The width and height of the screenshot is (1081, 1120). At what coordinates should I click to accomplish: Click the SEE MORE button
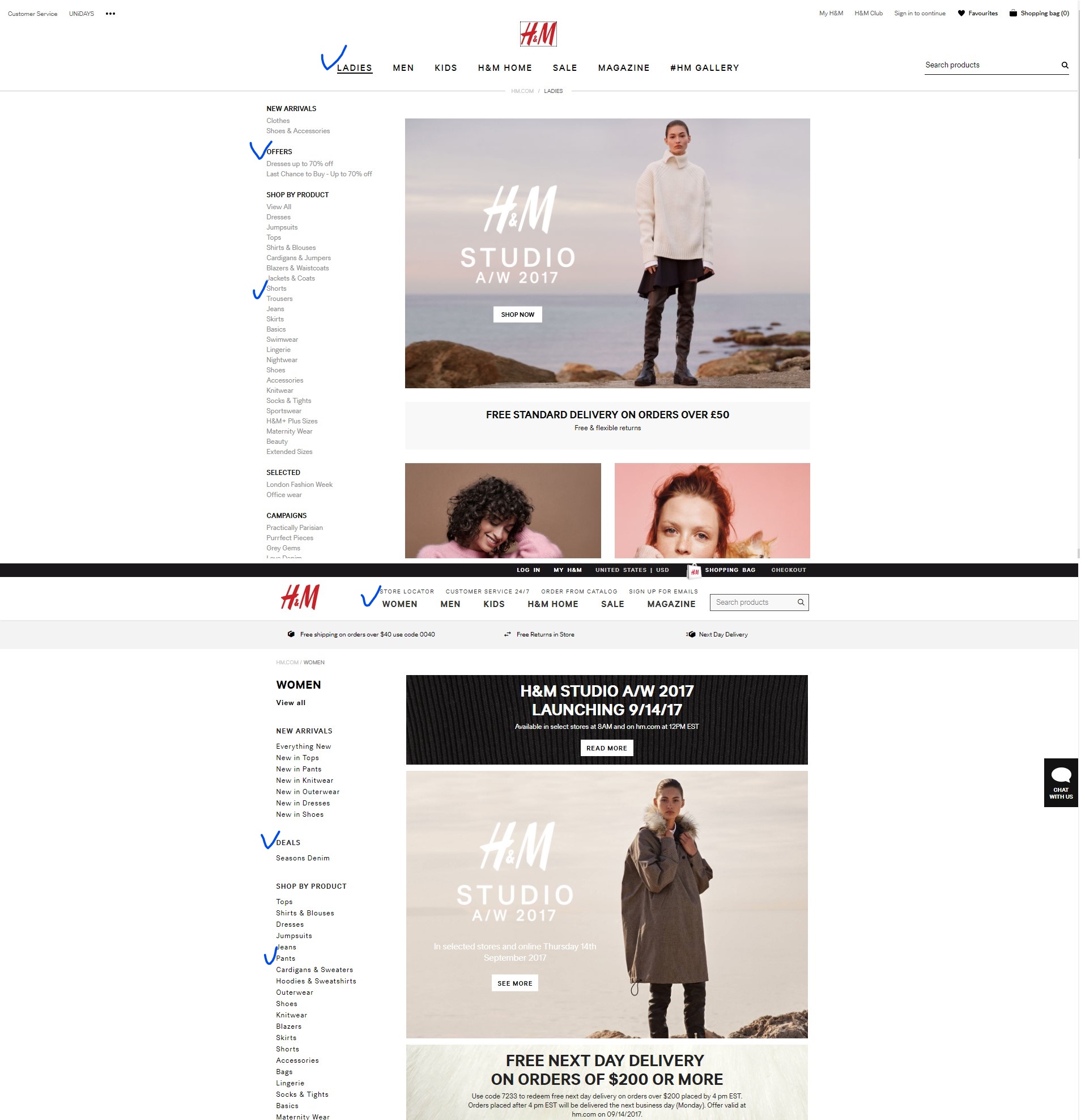pos(514,983)
